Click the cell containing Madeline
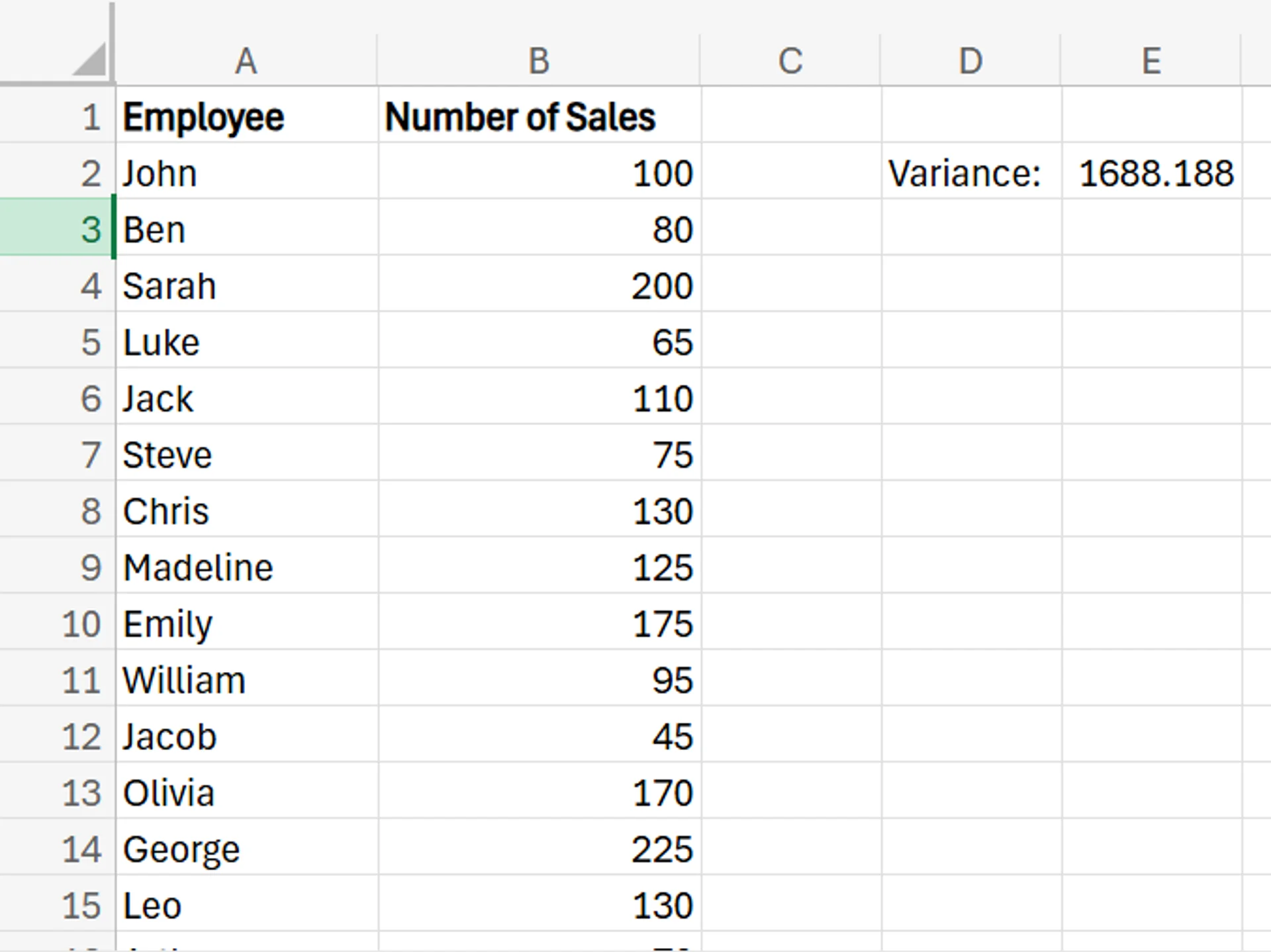 [245, 566]
